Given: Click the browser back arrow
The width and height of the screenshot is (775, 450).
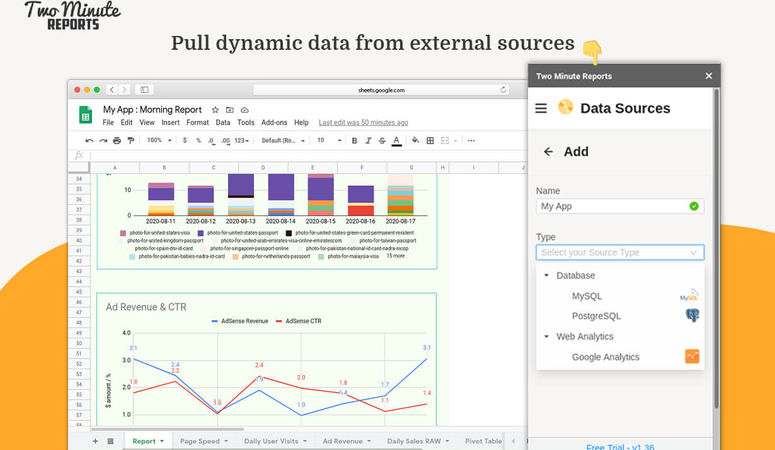Looking at the screenshot, I should pos(112,90).
